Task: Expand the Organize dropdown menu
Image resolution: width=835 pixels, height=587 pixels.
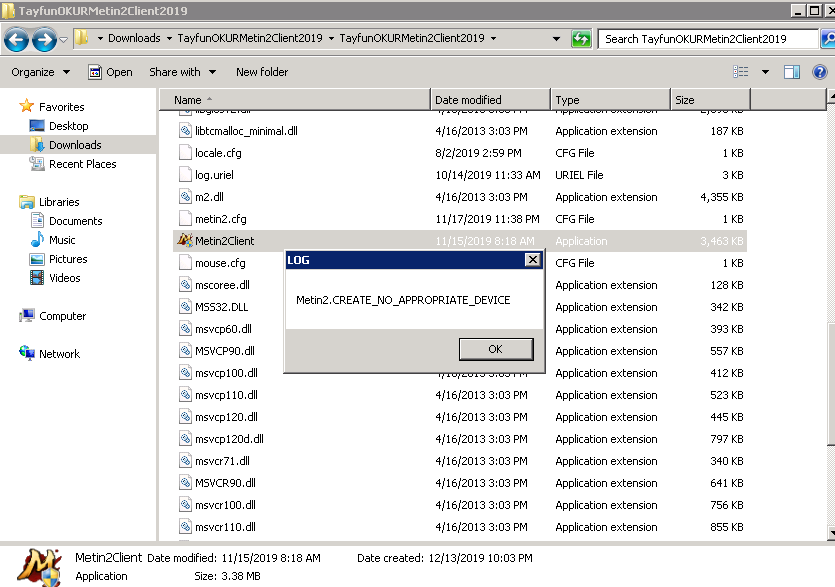Action: click(40, 72)
